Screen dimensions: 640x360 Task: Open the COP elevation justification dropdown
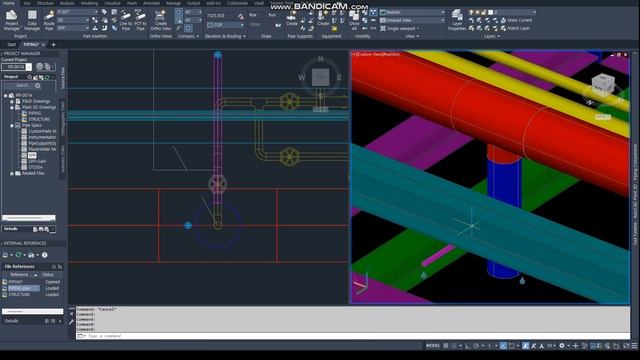pos(225,25)
